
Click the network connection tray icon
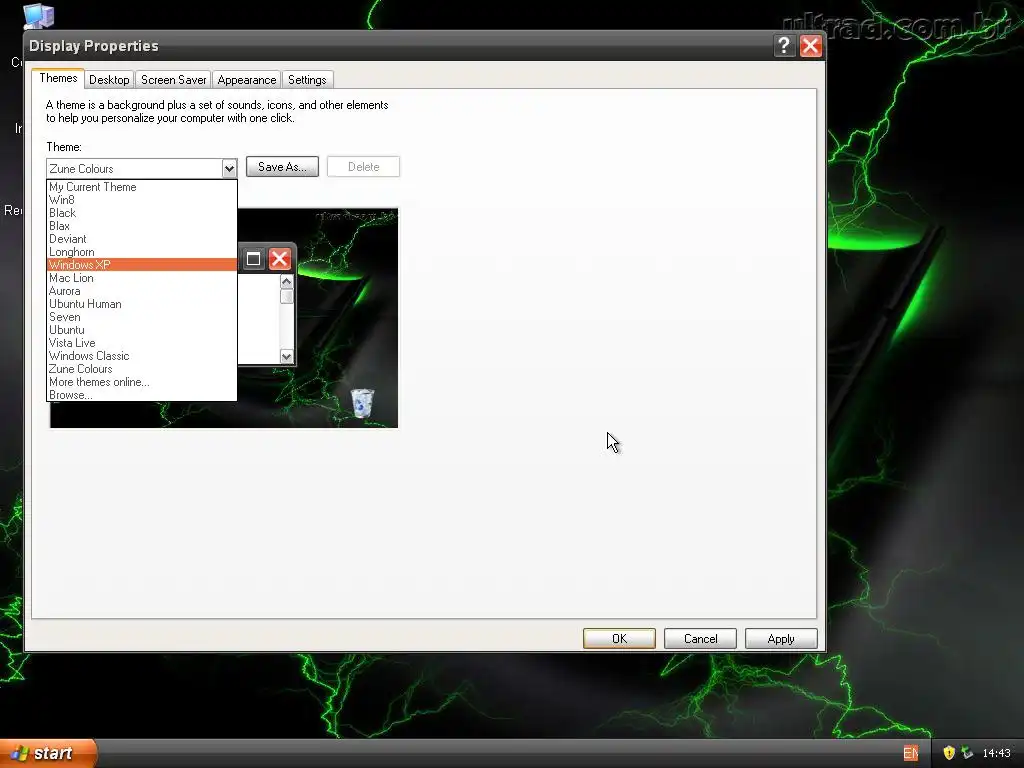[967, 753]
